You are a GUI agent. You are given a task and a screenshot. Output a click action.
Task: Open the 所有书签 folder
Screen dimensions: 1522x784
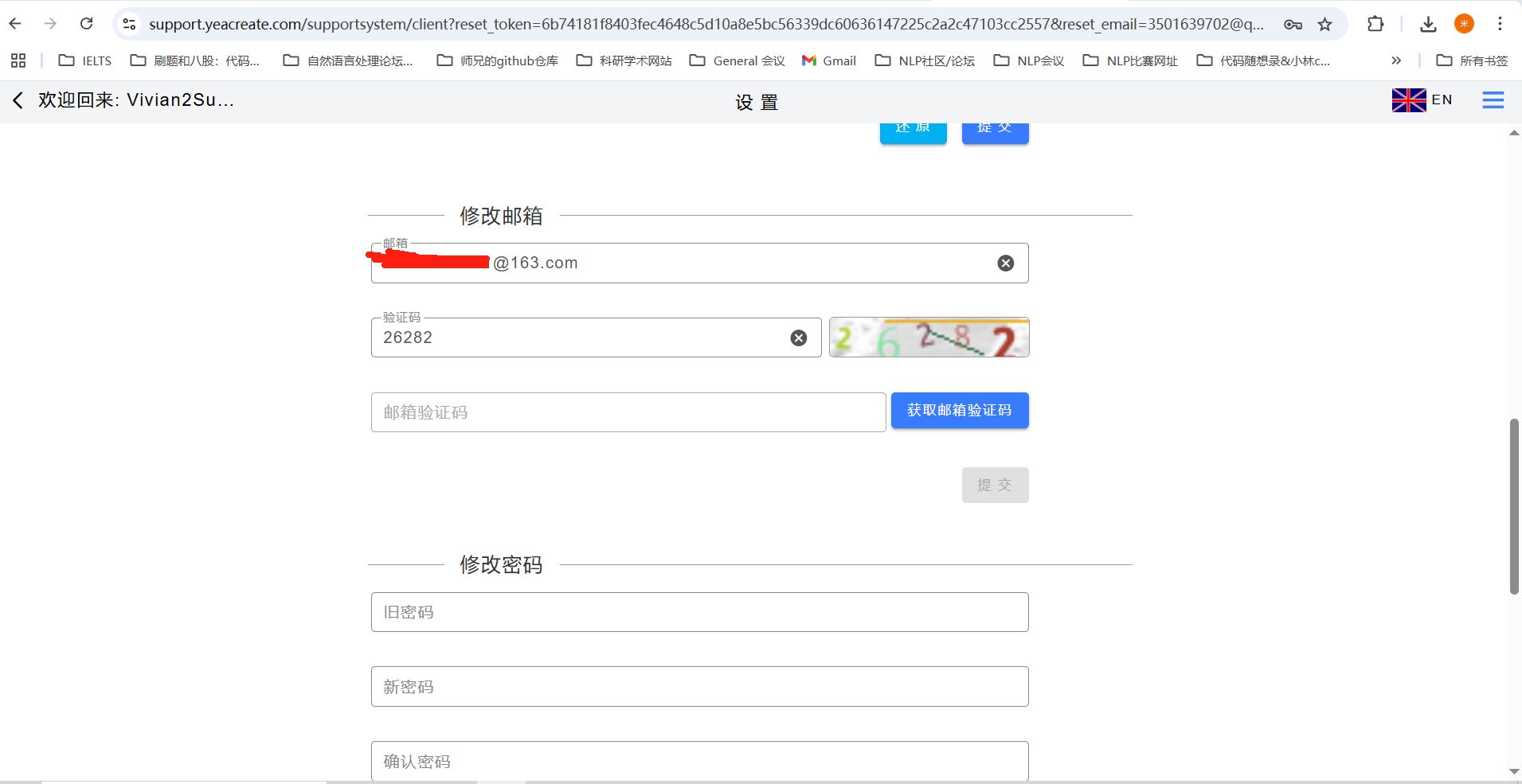[x=1472, y=60]
